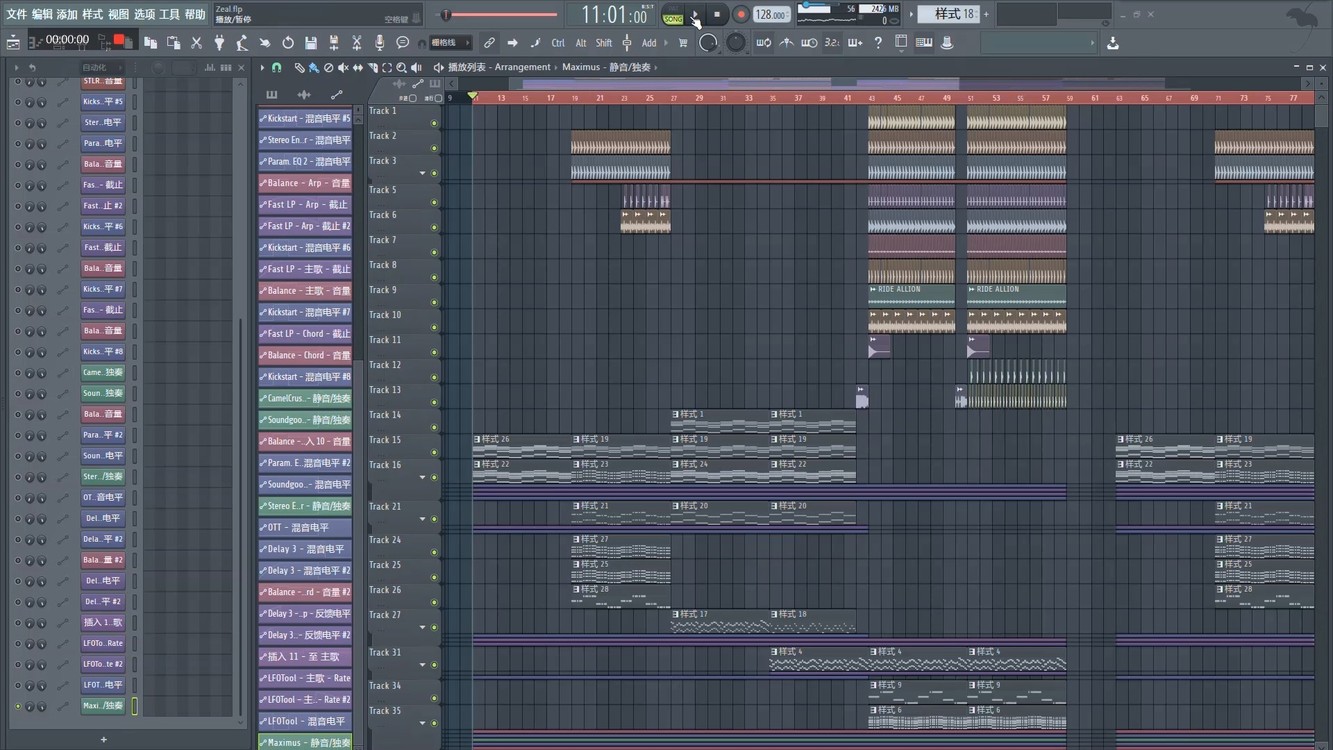This screenshot has height=750, width=1333.
Task: Toggle mute on Track 1
Action: [434, 123]
